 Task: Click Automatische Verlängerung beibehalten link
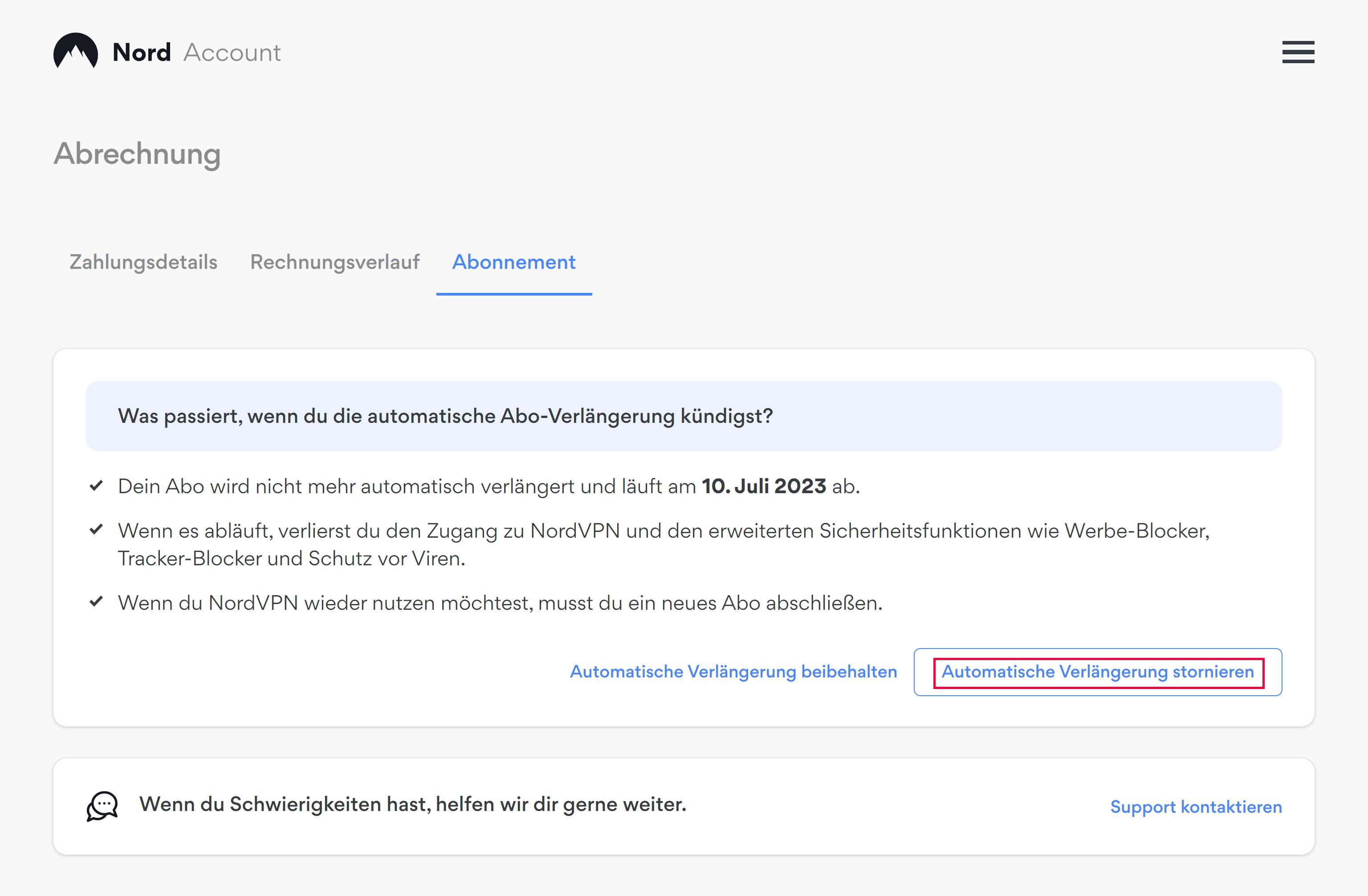(733, 671)
